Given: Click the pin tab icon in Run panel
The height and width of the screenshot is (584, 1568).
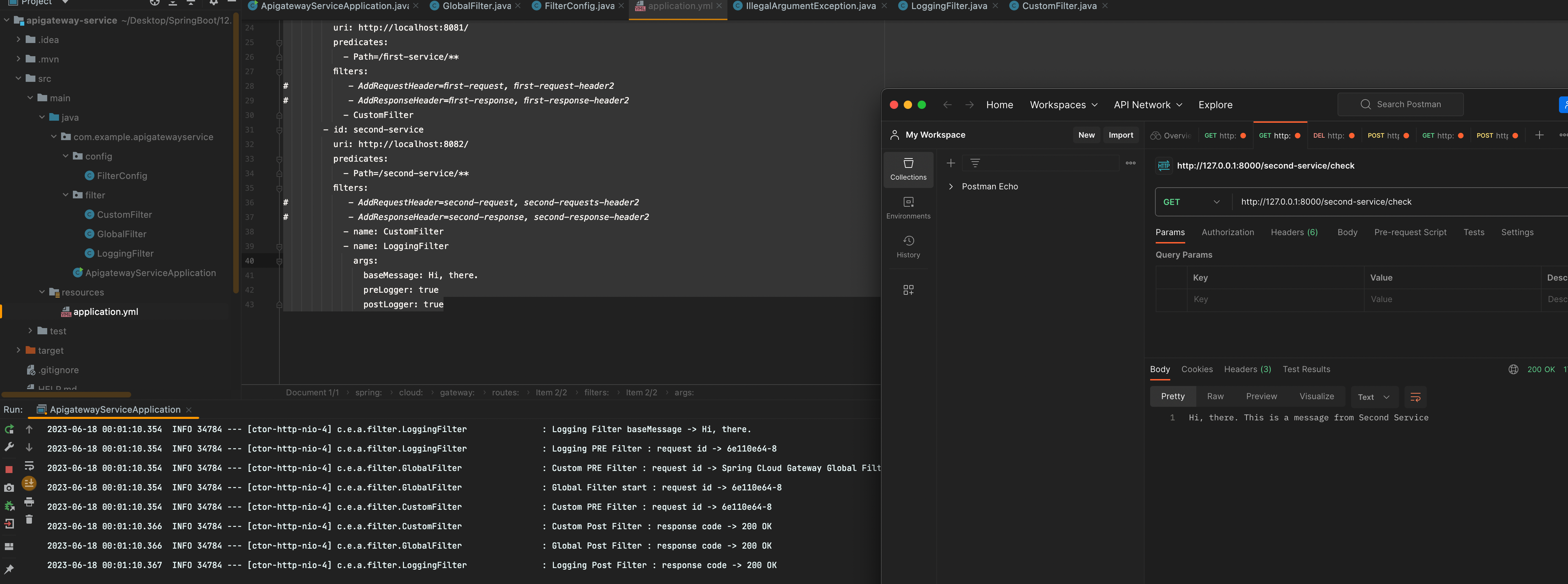Looking at the screenshot, I should tap(9, 569).
